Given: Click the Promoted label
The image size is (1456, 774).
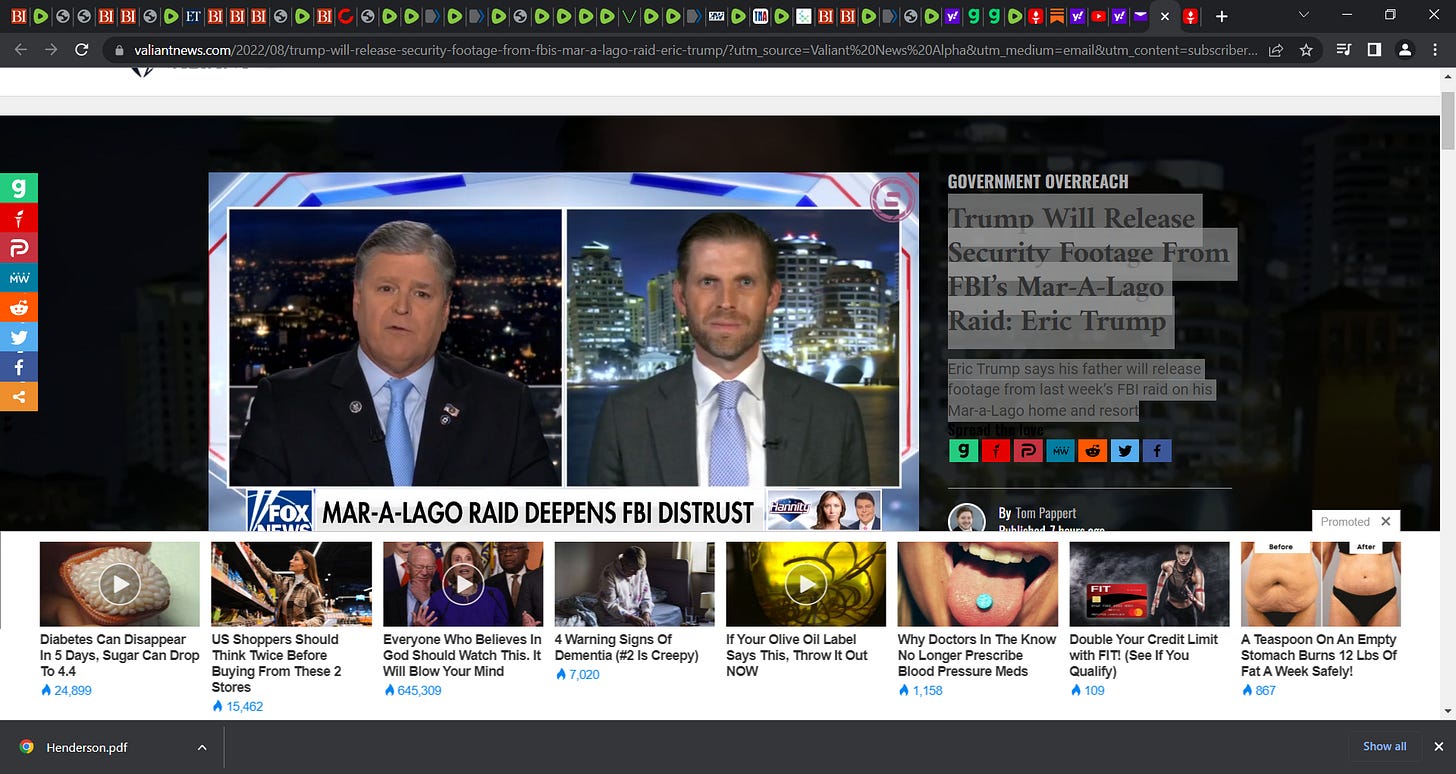Looking at the screenshot, I should click(1345, 521).
